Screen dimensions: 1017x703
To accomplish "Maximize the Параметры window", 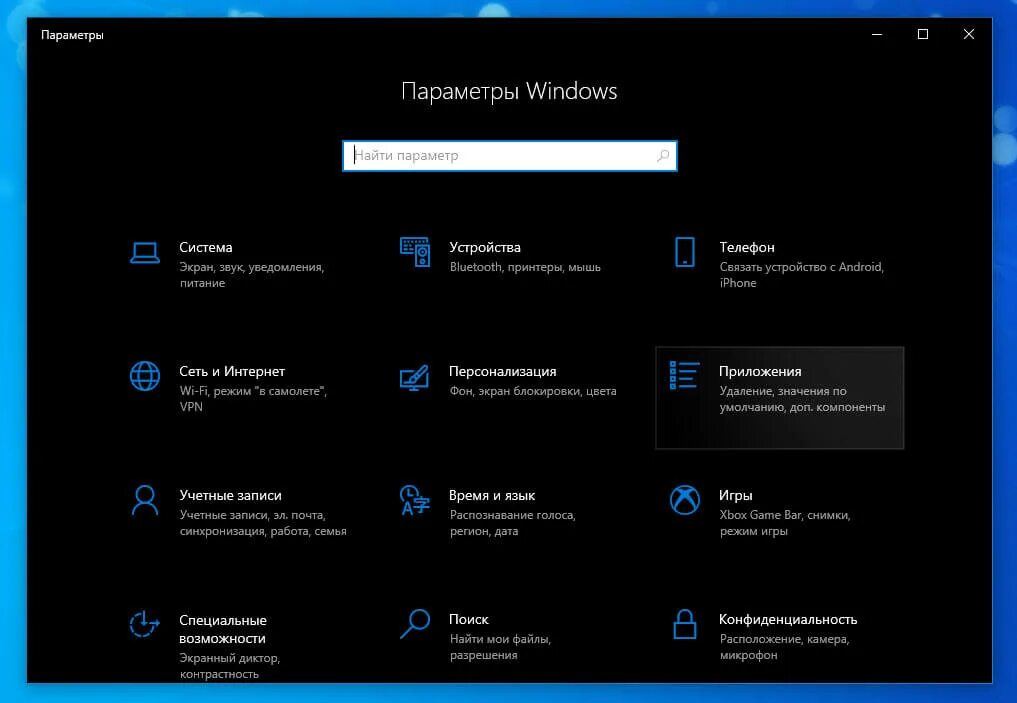I will tap(923, 34).
